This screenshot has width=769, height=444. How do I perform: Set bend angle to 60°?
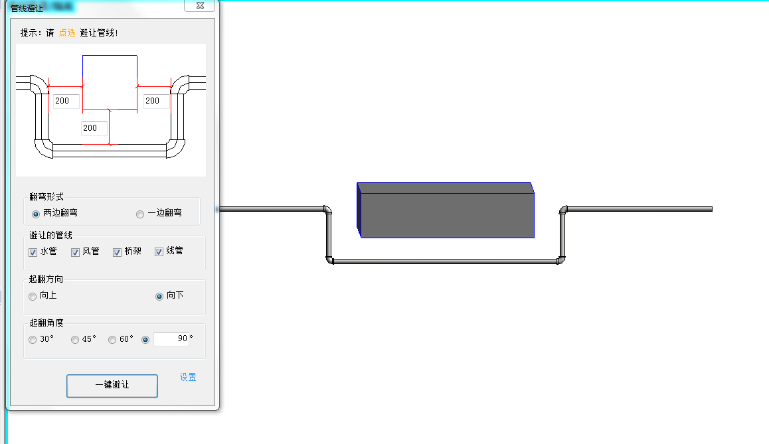tap(112, 340)
